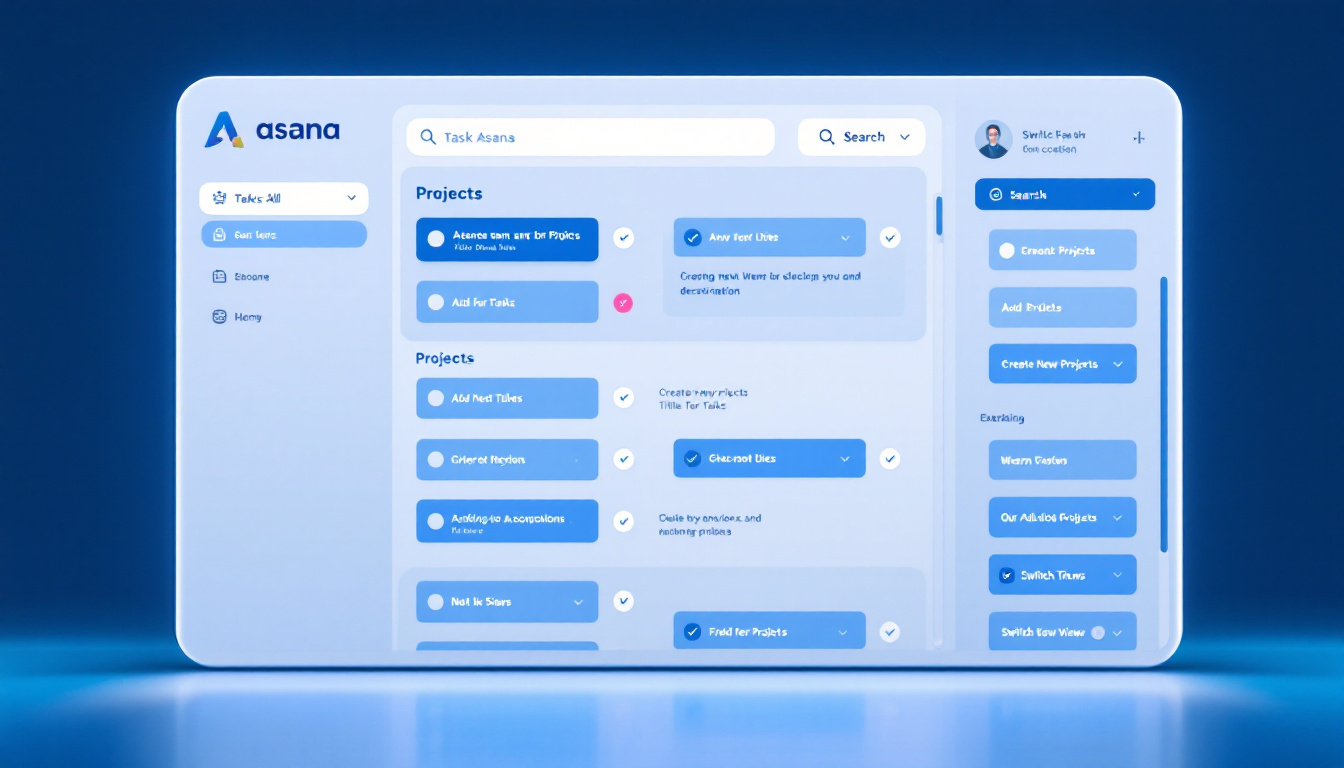Click the Add Projects button
Screen dimensions: 1344x768
[x=1062, y=307]
